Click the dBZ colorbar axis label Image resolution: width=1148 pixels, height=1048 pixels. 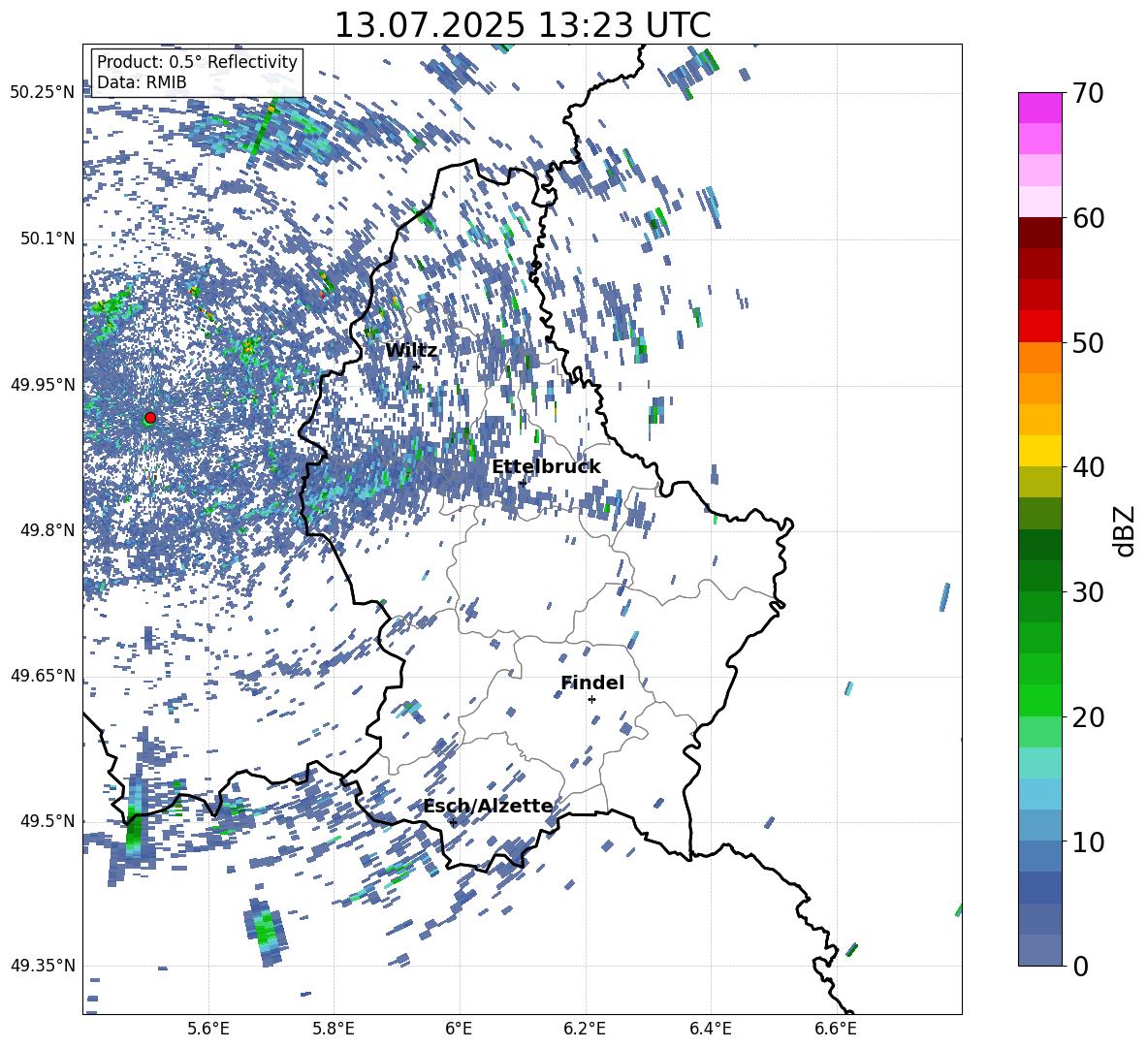pyautogui.click(x=1126, y=530)
